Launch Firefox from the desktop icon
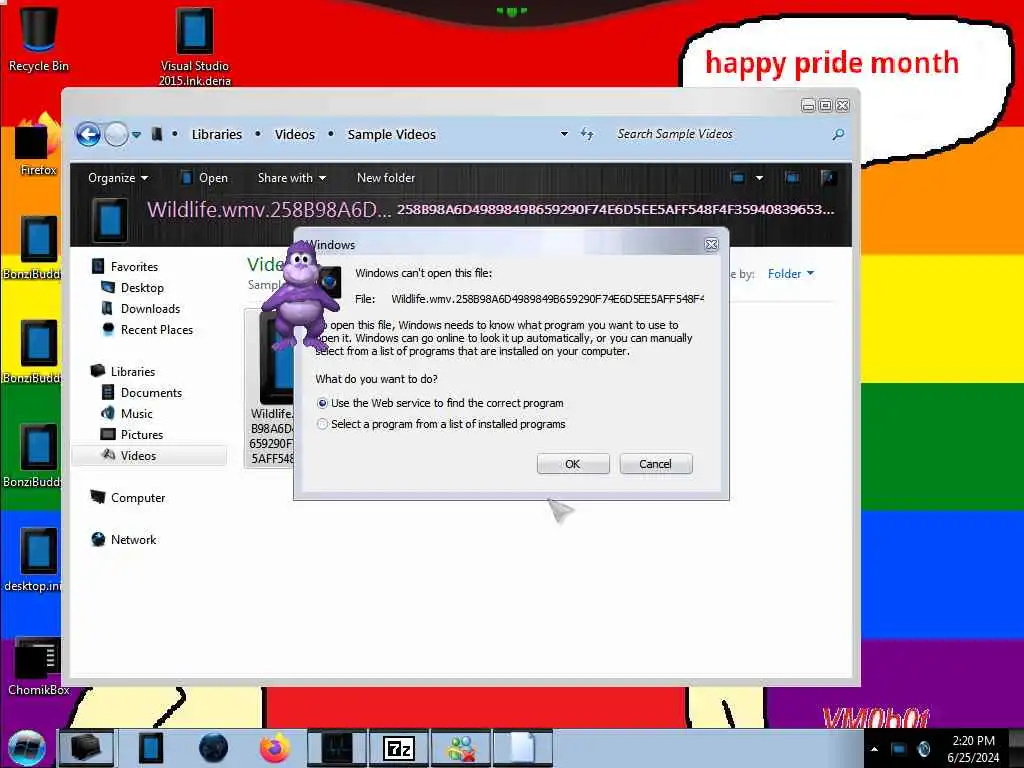 37,145
